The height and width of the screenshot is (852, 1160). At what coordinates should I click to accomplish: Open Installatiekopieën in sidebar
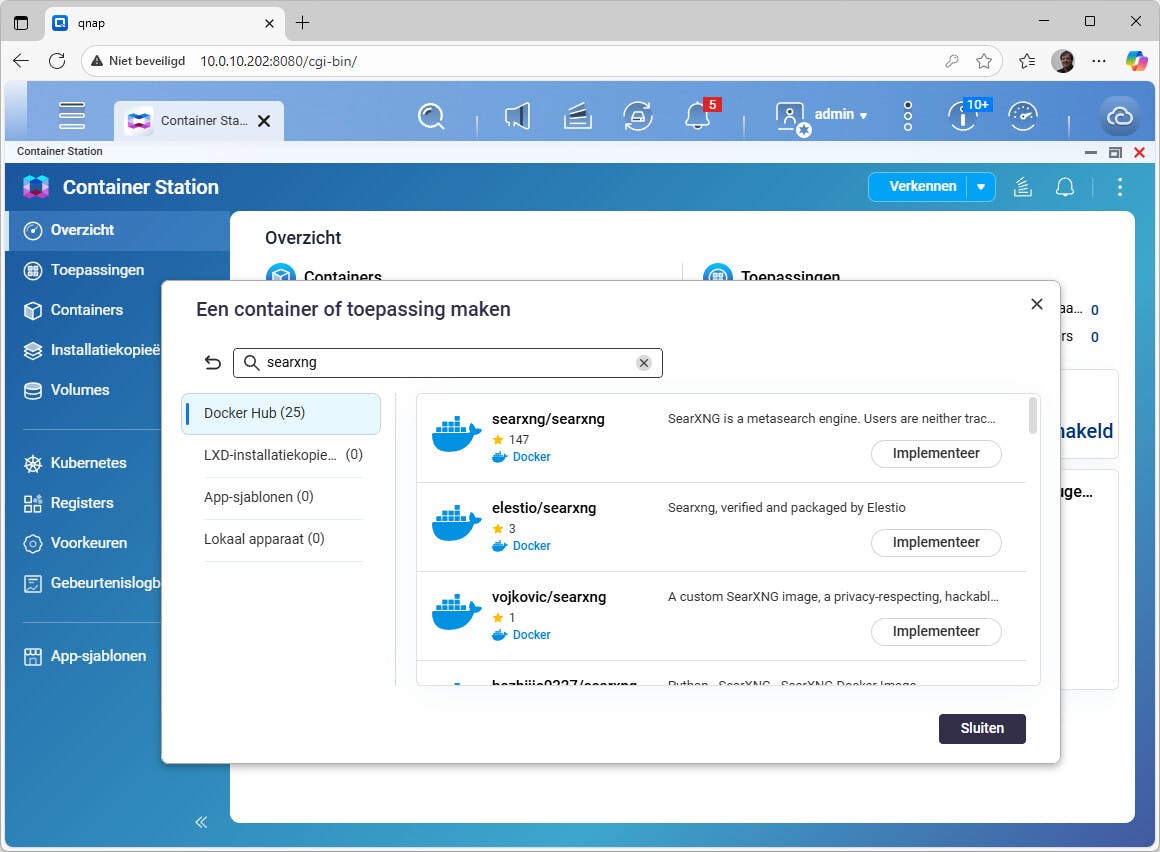pyautogui.click(x=84, y=350)
